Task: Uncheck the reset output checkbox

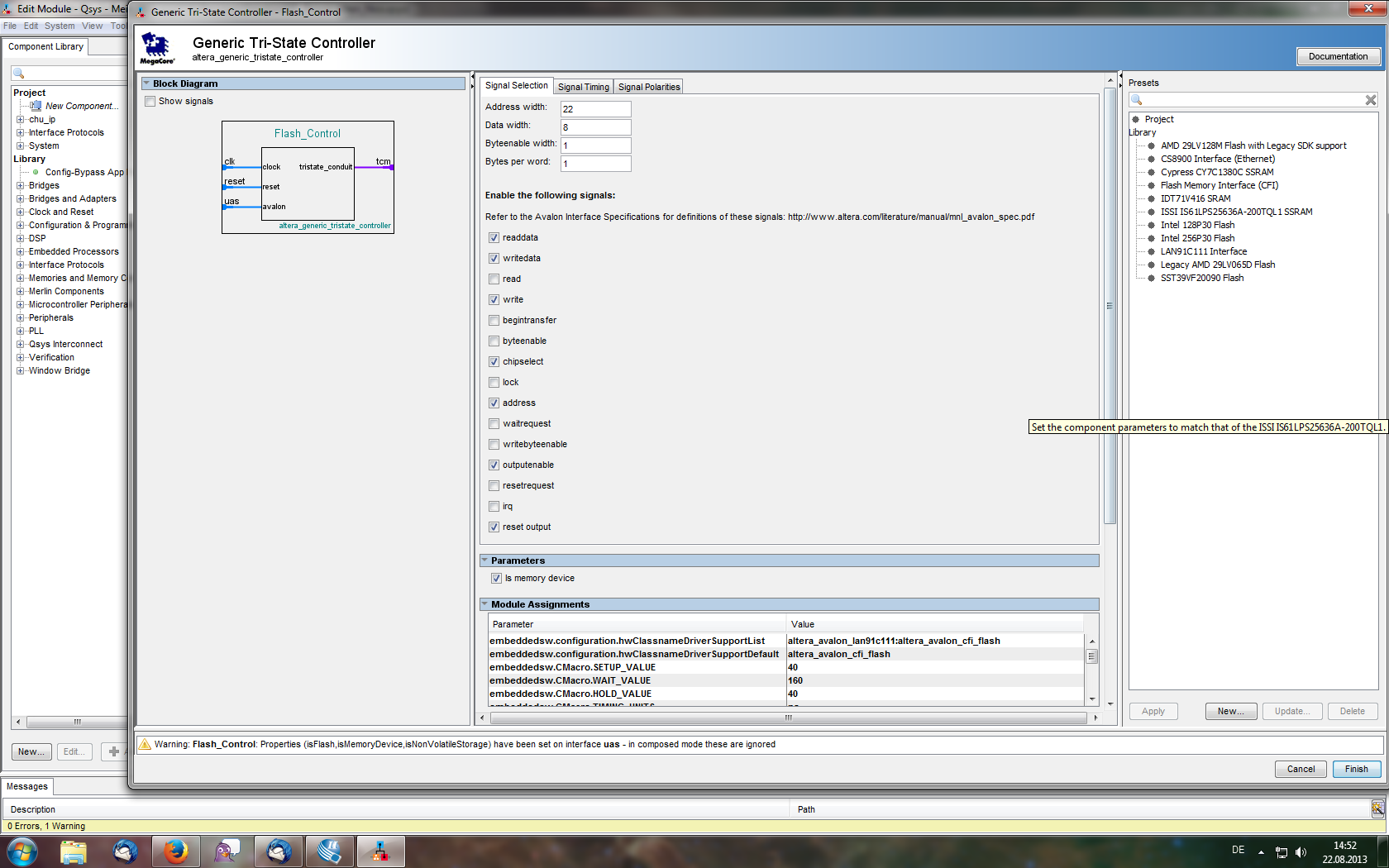Action: [x=494, y=527]
